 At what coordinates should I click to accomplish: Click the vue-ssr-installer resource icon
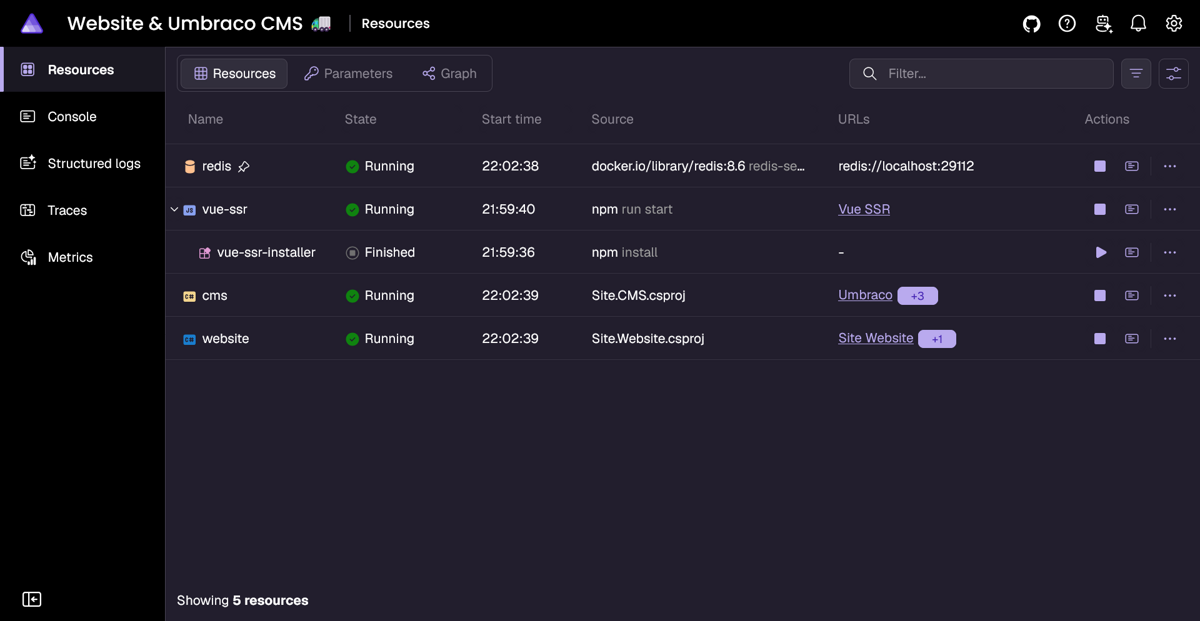click(x=204, y=253)
